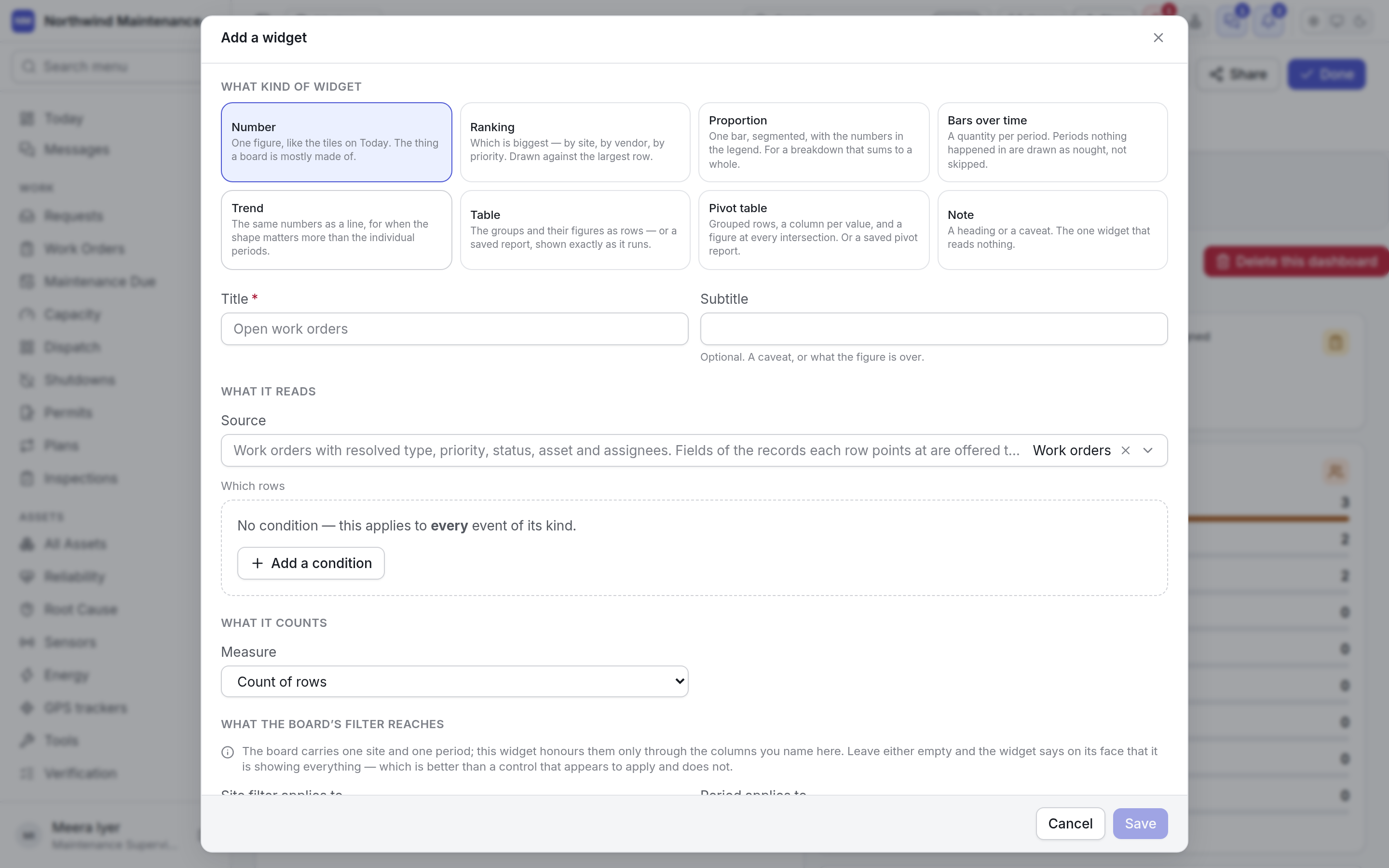Cancel the widget dialog
This screenshot has width=1389, height=868.
pos(1070,823)
